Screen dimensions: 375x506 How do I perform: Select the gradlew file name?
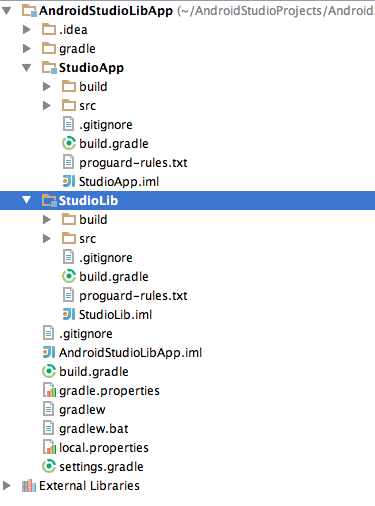coord(82,410)
